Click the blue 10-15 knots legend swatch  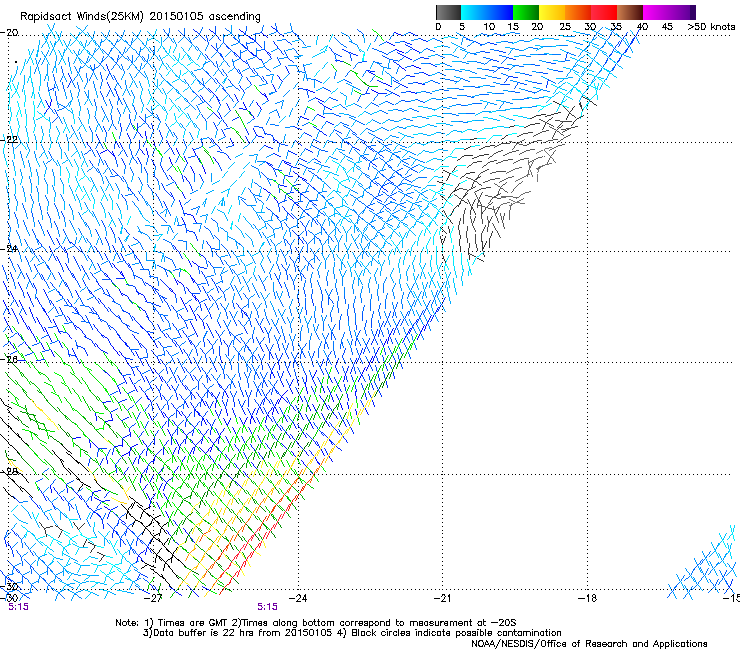tap(500, 12)
